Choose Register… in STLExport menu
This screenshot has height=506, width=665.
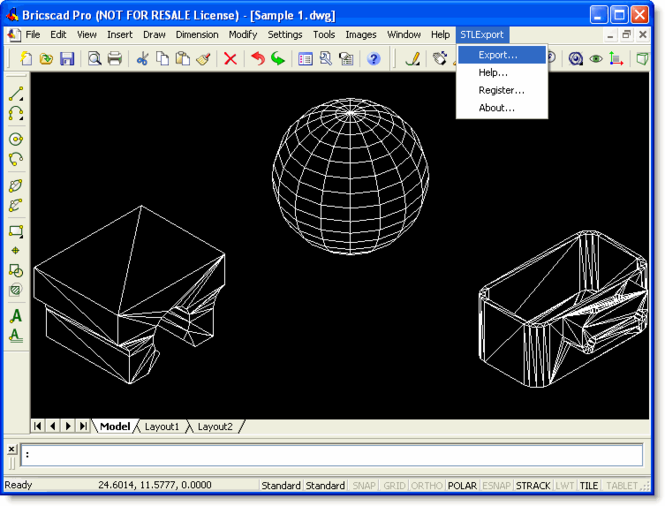(502, 90)
